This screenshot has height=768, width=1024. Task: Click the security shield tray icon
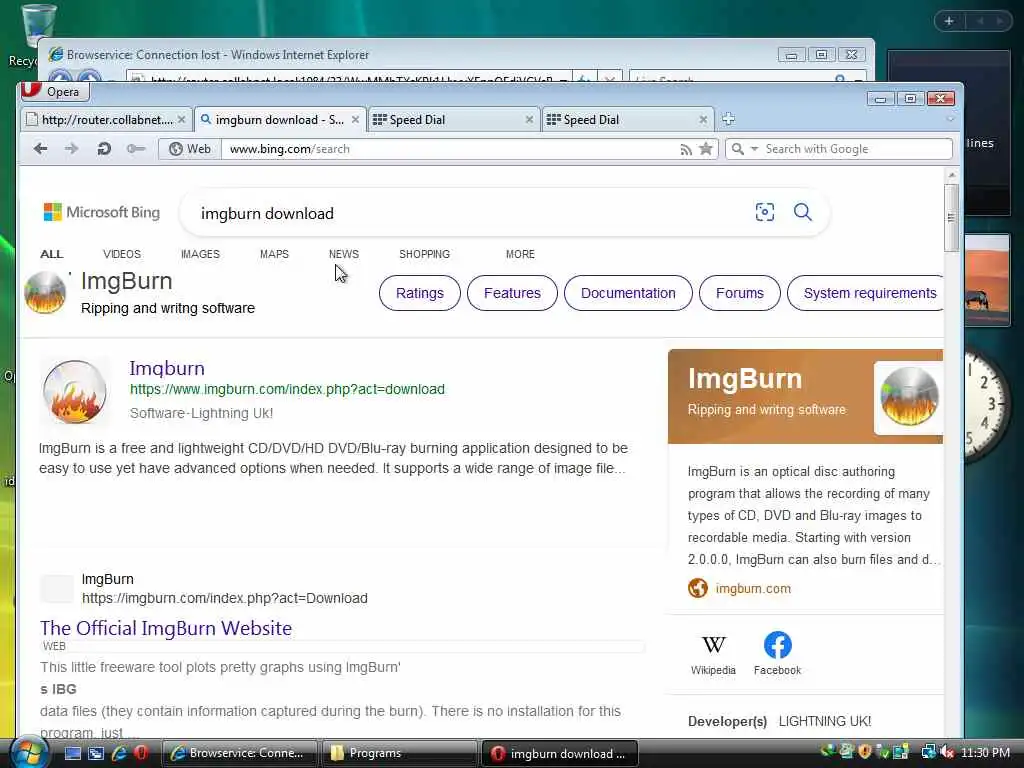coord(865,752)
